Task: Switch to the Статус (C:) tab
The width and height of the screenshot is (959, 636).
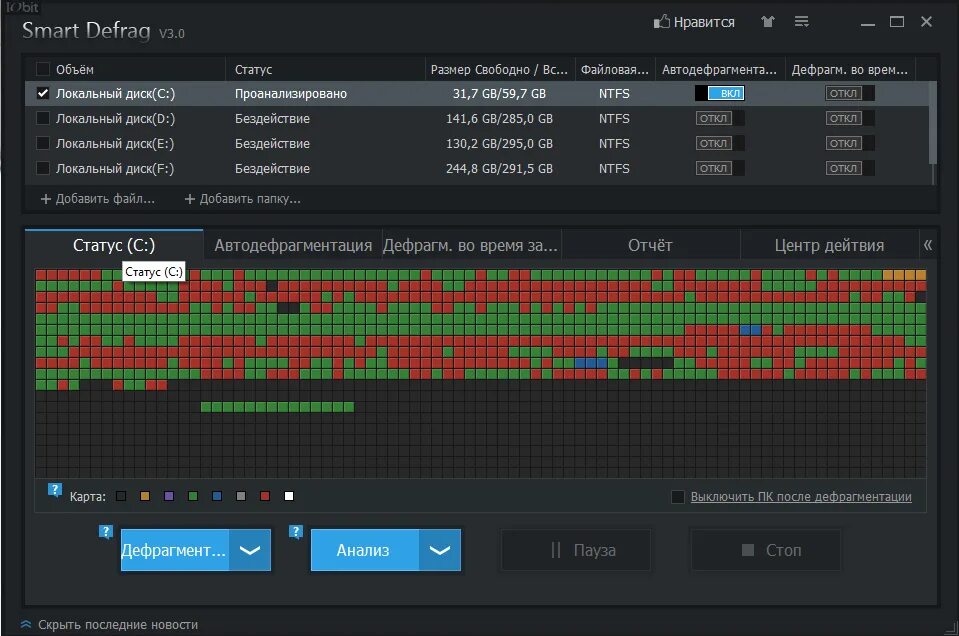Action: point(114,245)
